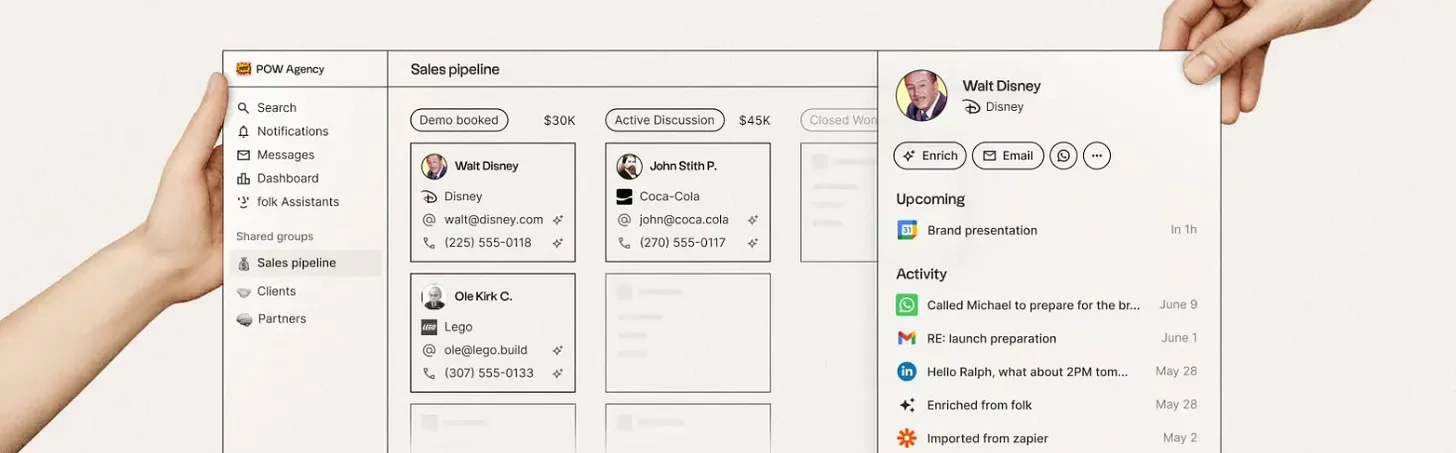The image size is (1456, 453).
Task: Select the Sales pipeline group
Action: [x=305, y=263]
